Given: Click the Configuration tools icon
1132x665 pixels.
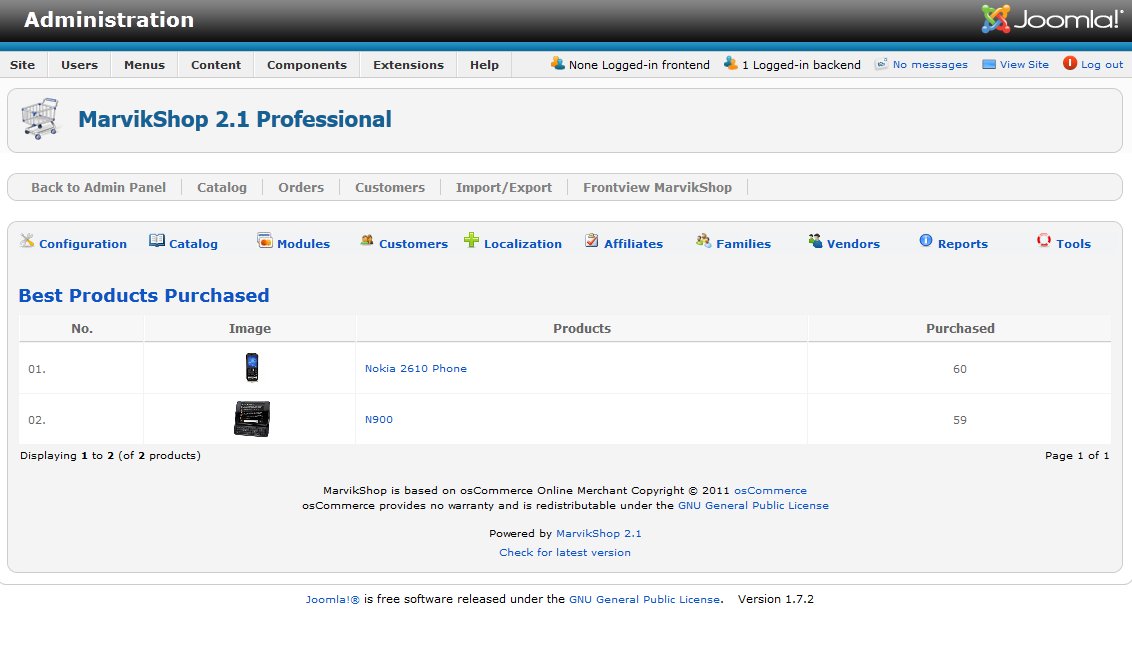Looking at the screenshot, I should point(27,241).
